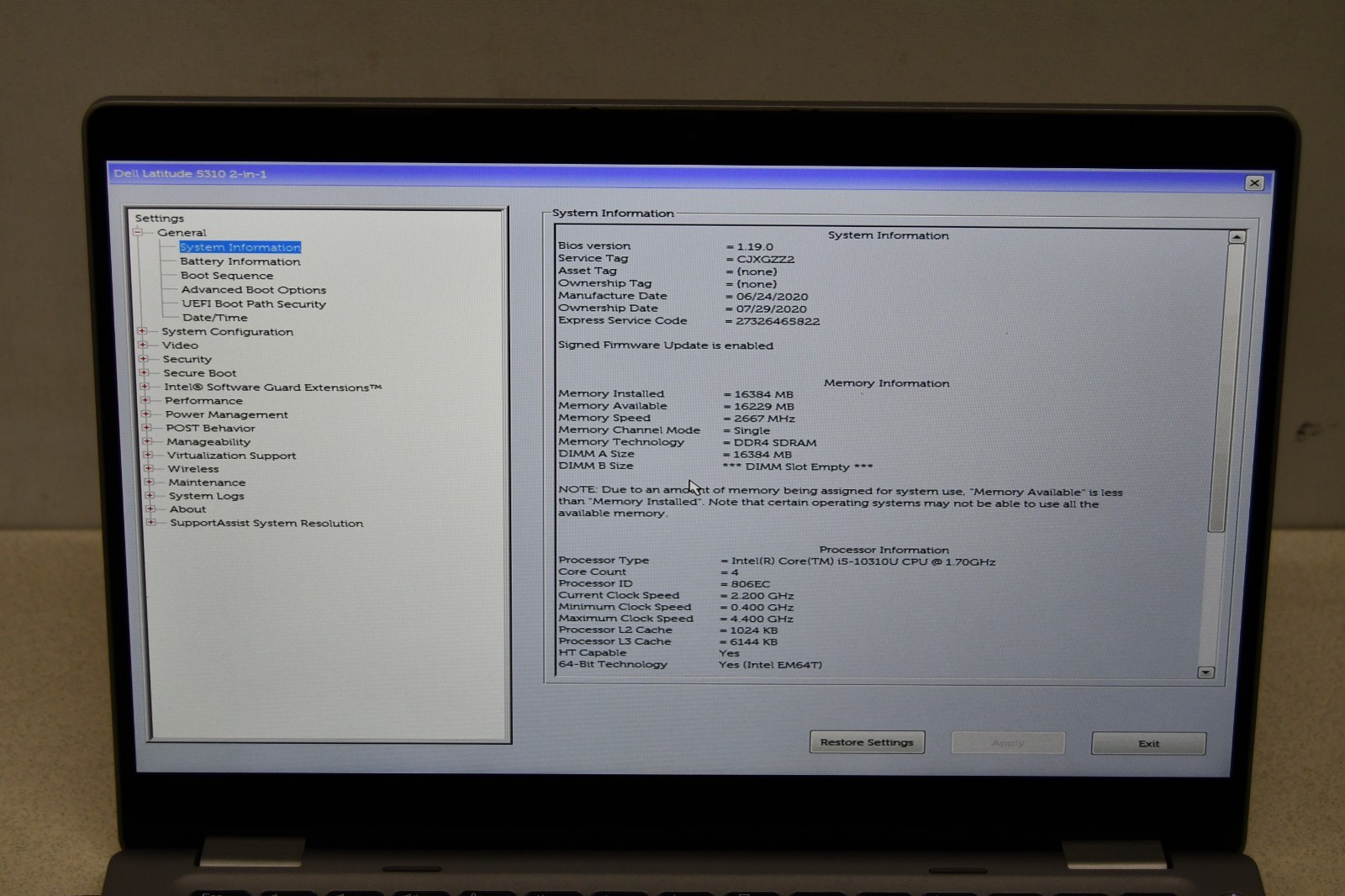Select Manageability category label
Viewport: 1345px width, 896px height.
(208, 442)
